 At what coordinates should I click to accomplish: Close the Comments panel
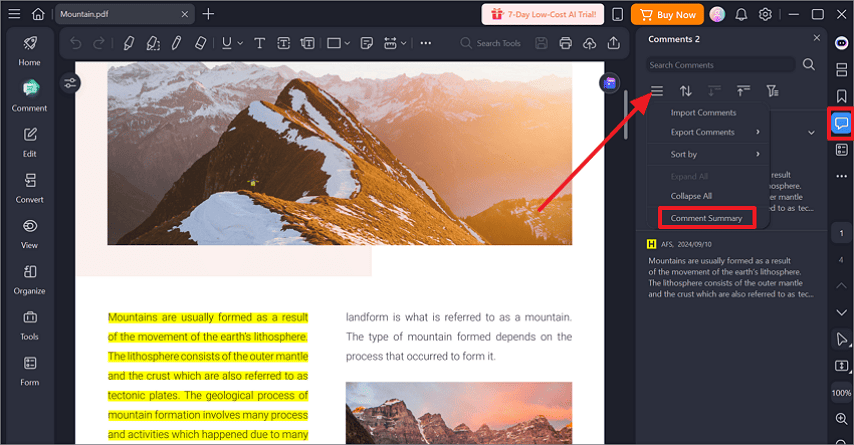click(816, 38)
